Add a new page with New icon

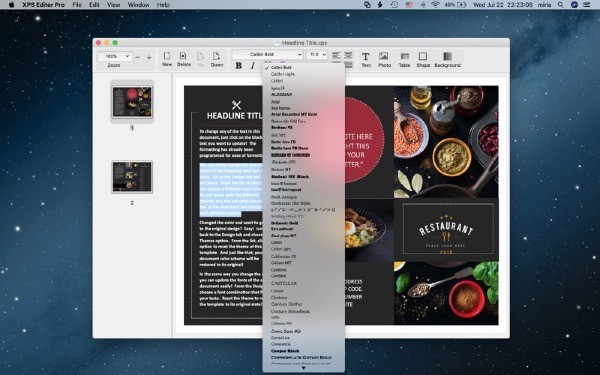click(x=167, y=59)
